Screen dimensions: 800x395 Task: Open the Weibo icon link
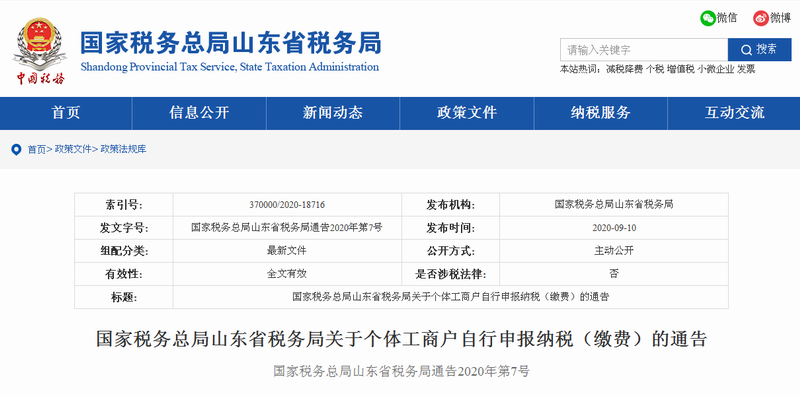[761, 18]
